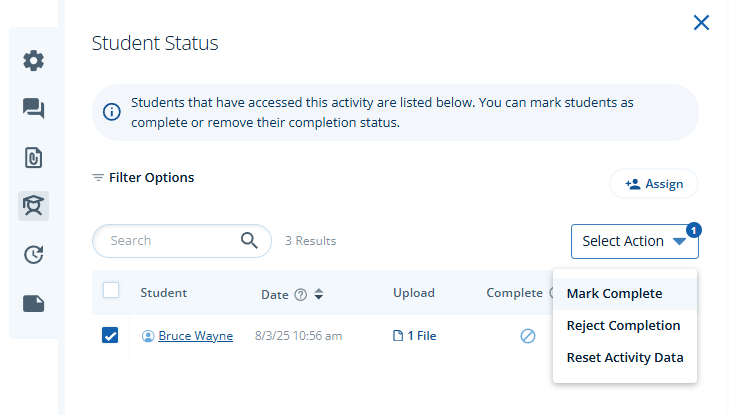Select Reset Activity Data option
The height and width of the screenshot is (415, 729).
[x=625, y=357]
